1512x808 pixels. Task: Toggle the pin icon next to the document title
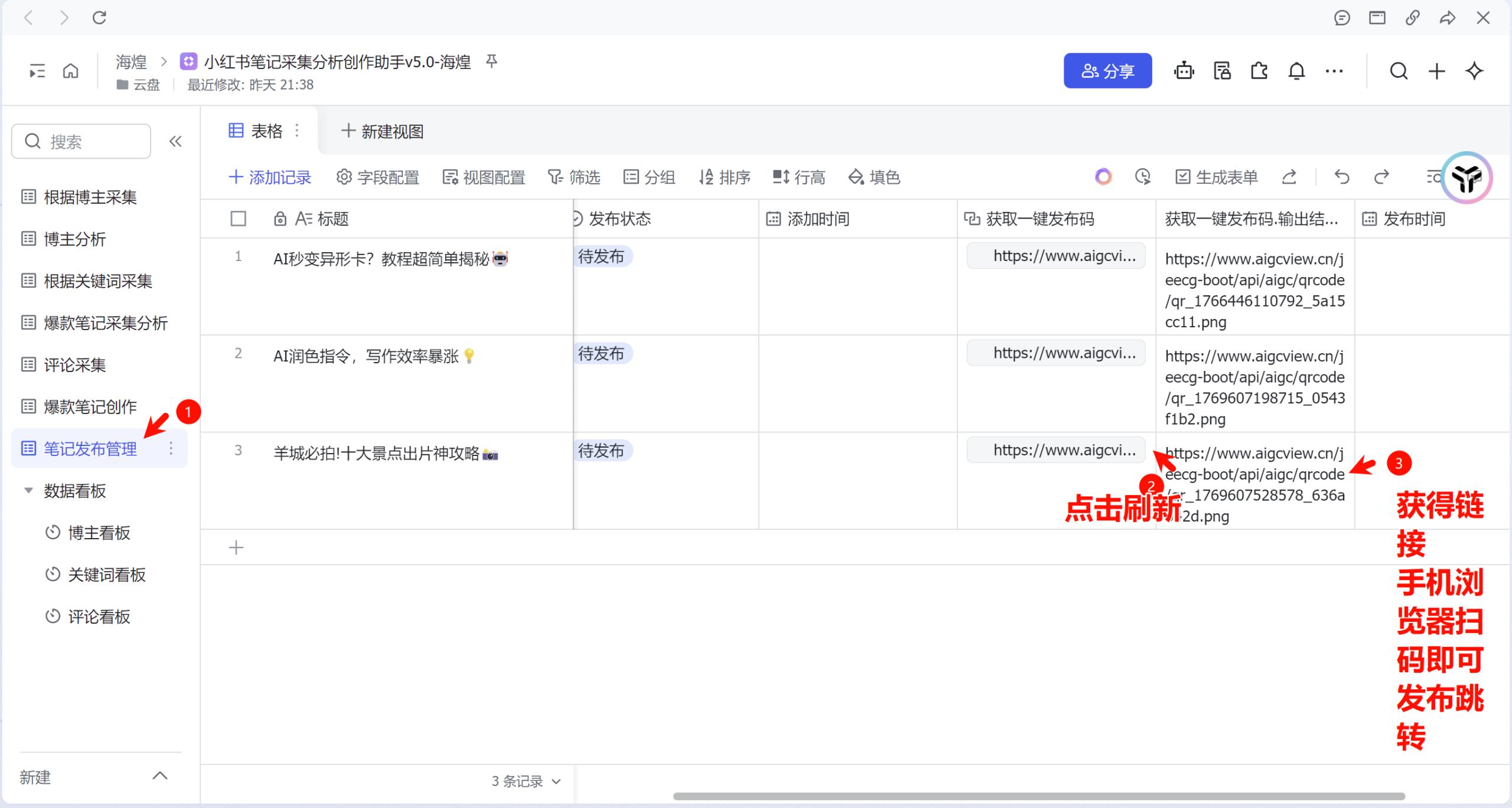[x=492, y=61]
